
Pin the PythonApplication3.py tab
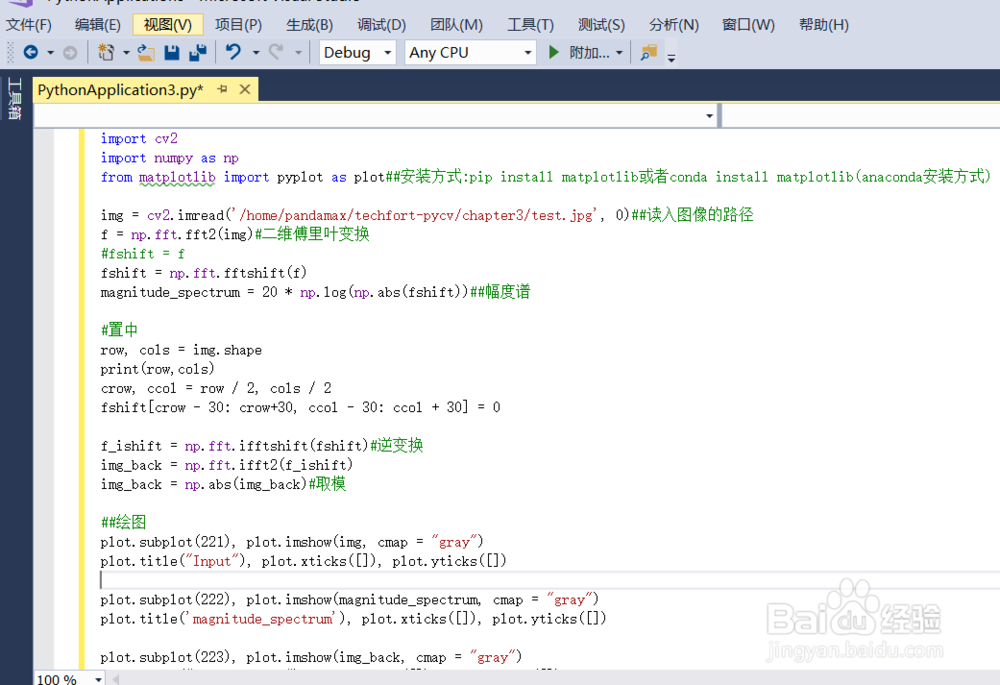point(222,89)
